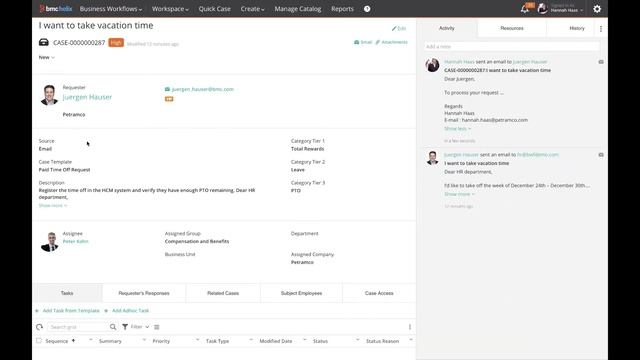640x360 pixels.
Task: Click the funnel Filter icon
Action: [x=125, y=327]
